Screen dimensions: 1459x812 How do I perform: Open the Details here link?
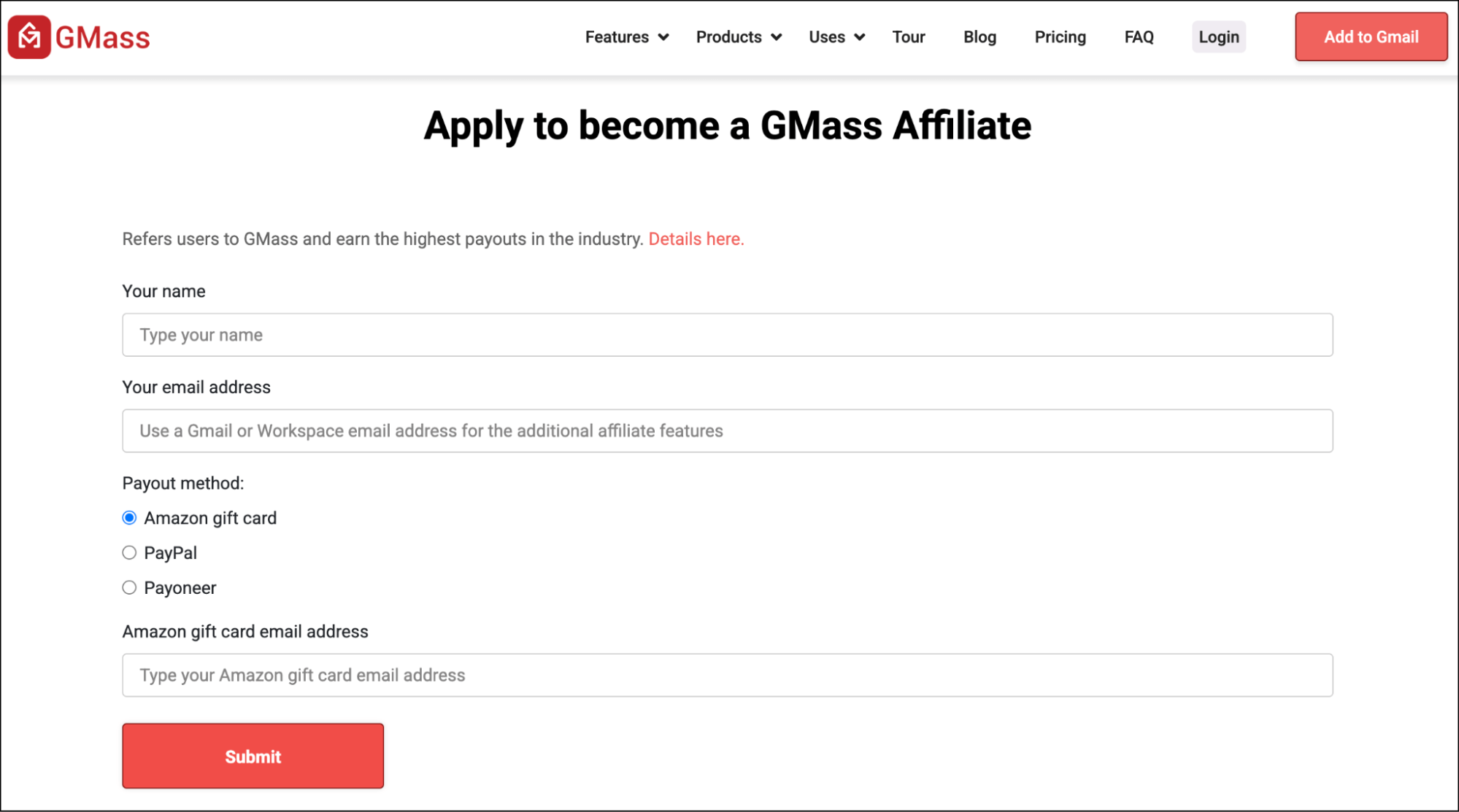696,239
